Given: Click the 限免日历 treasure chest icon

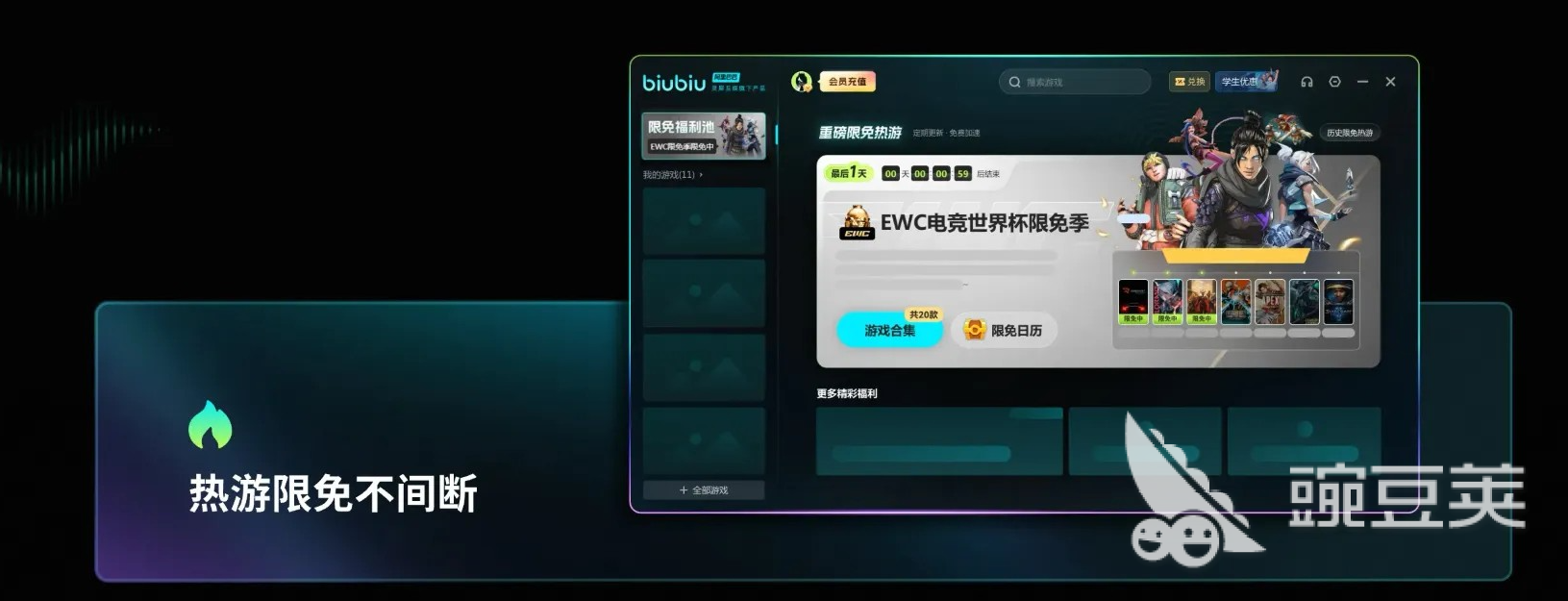Looking at the screenshot, I should (975, 330).
